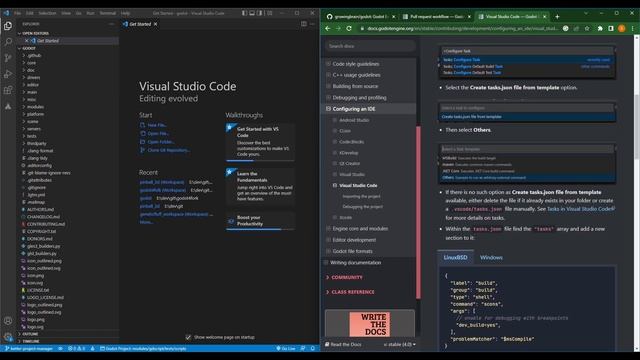Click the browser forward arrow
This screenshot has height=360, width=640.
[x=338, y=29]
